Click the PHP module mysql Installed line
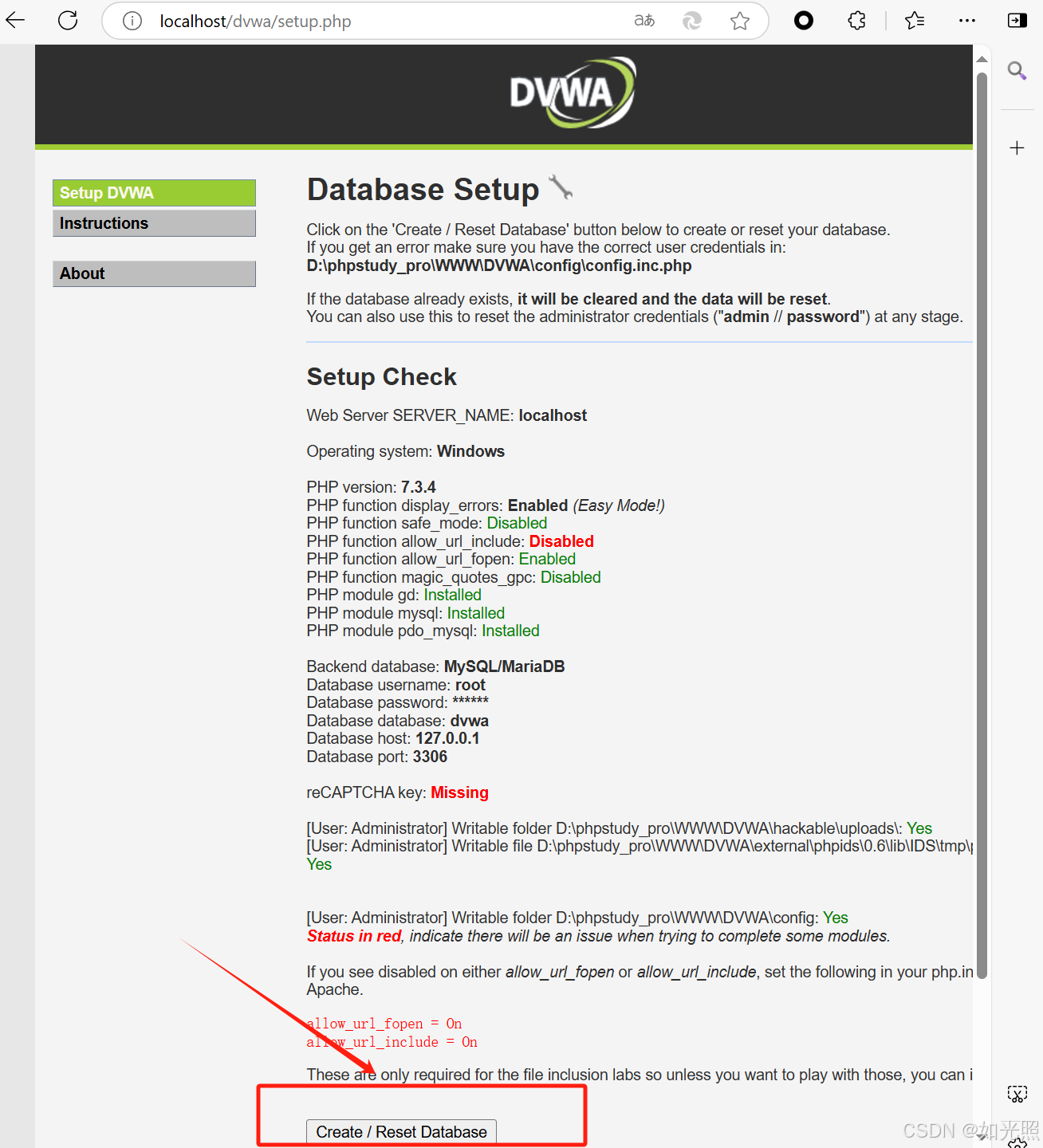Image resolution: width=1043 pixels, height=1148 pixels. pos(406,613)
